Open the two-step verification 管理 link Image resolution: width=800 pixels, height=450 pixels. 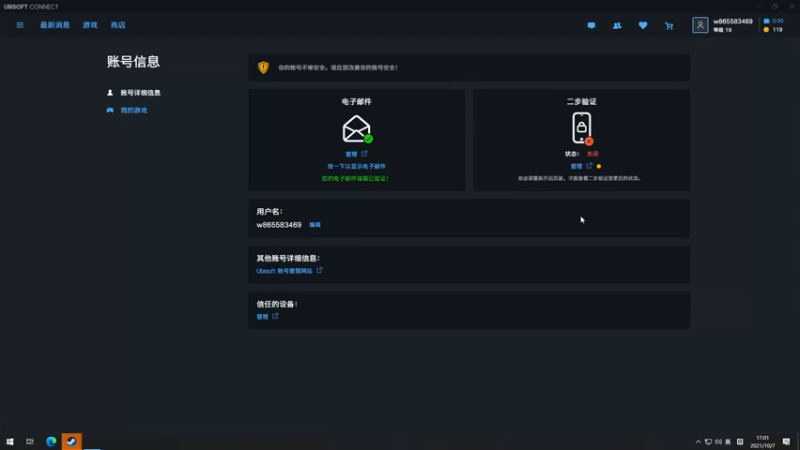tap(576, 166)
